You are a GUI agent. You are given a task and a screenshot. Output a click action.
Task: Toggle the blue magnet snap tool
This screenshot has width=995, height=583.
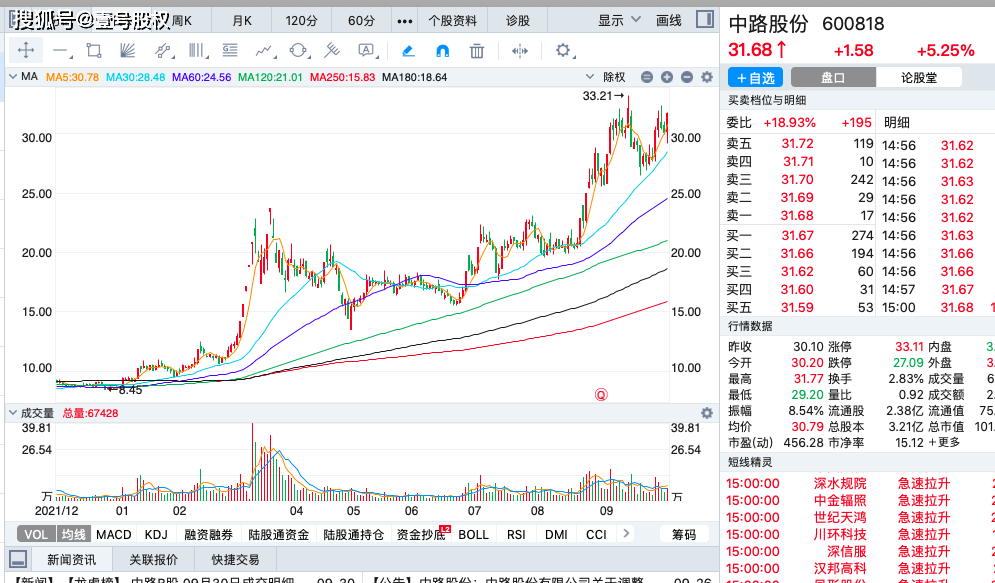pyautogui.click(x=442, y=51)
